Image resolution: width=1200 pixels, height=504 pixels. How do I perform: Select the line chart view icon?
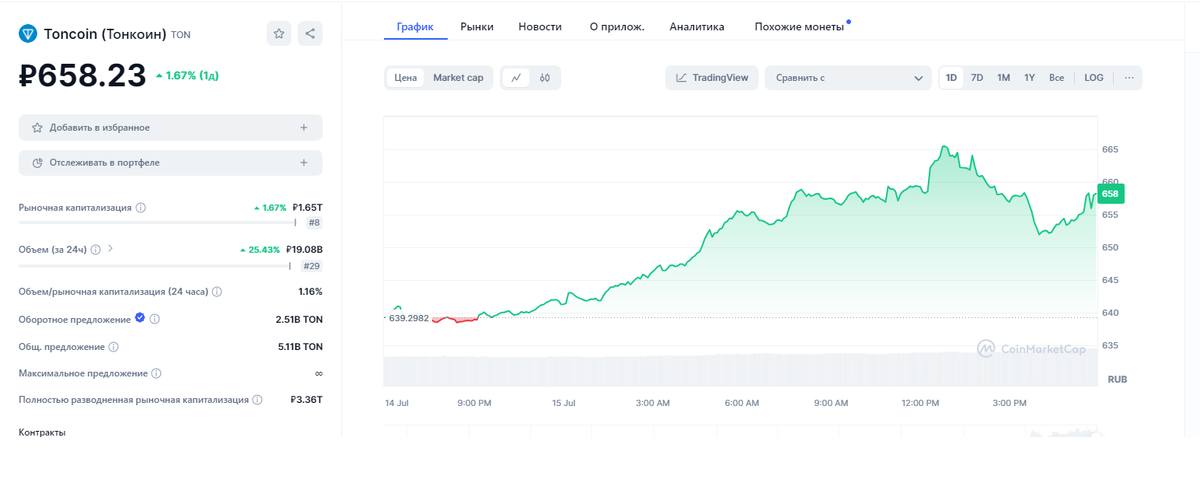click(x=516, y=77)
